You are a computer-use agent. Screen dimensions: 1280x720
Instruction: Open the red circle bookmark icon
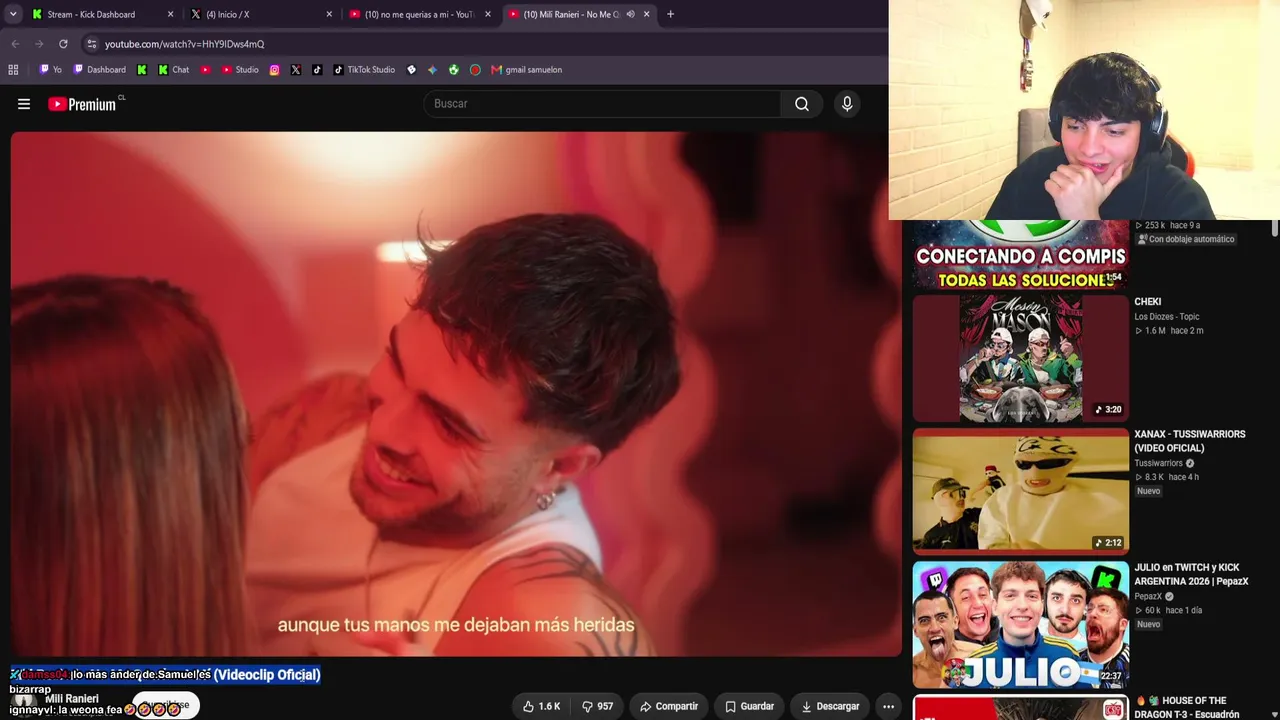pos(475,70)
